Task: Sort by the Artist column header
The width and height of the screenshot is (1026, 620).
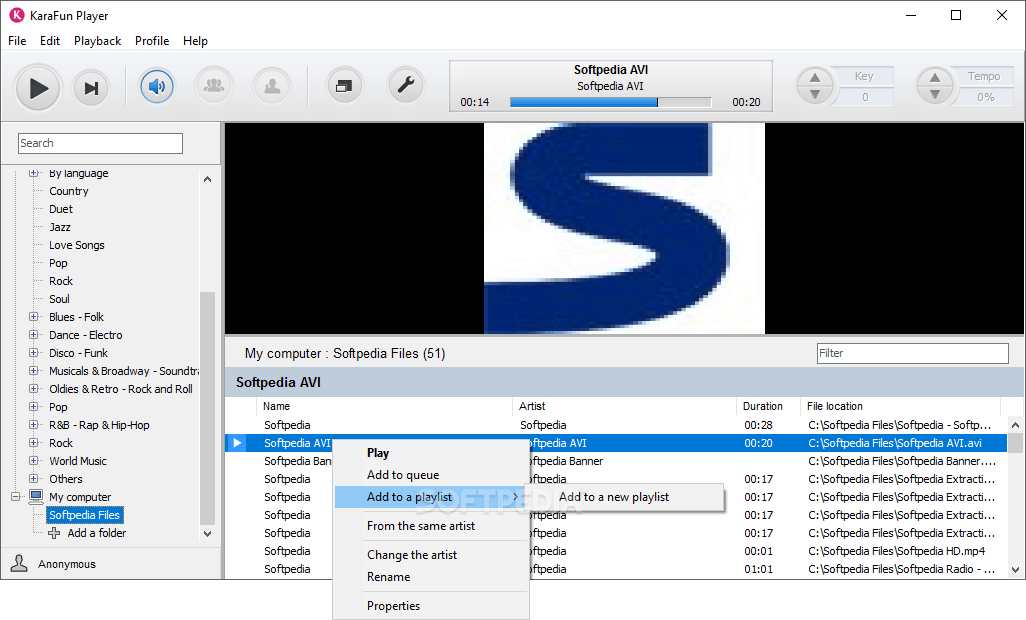Action: 532,406
